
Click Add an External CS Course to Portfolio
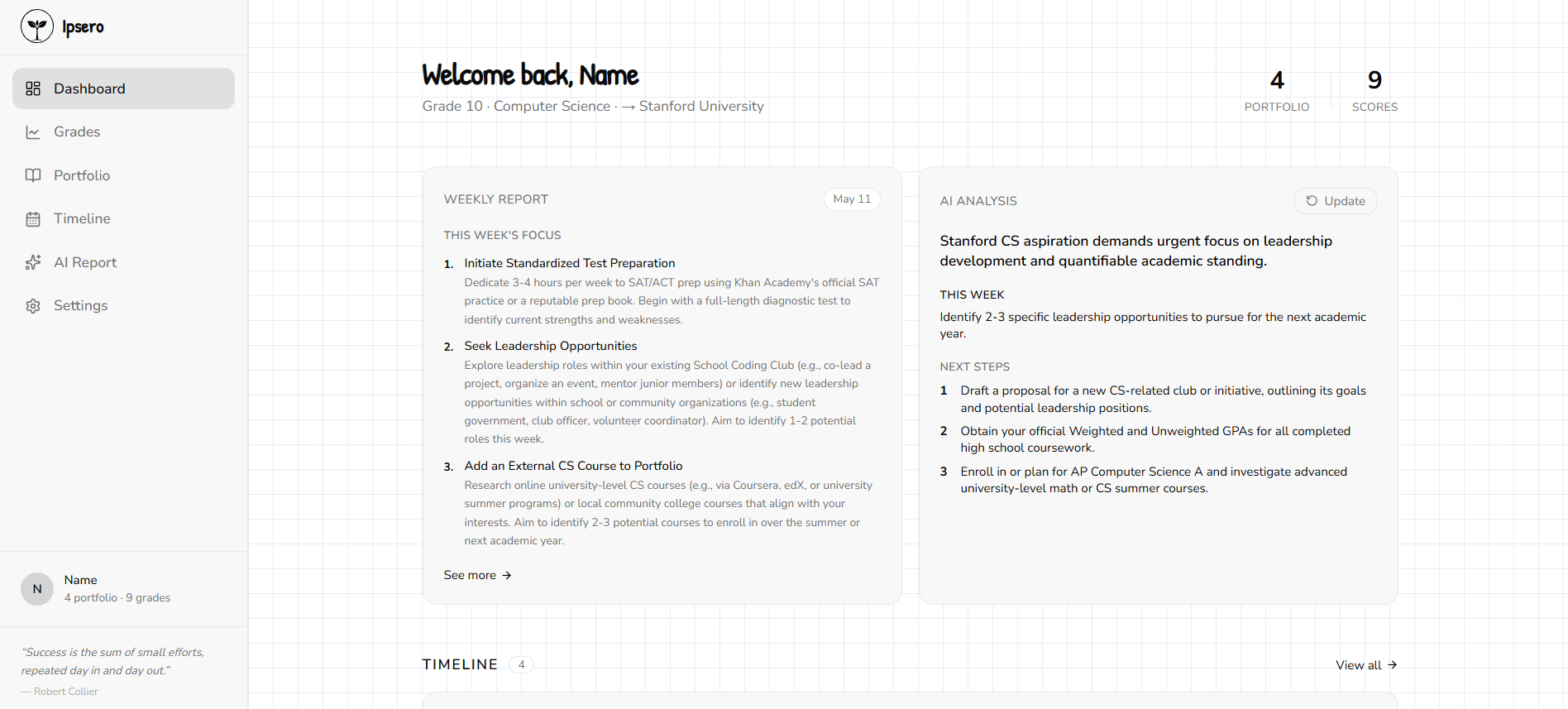click(573, 466)
